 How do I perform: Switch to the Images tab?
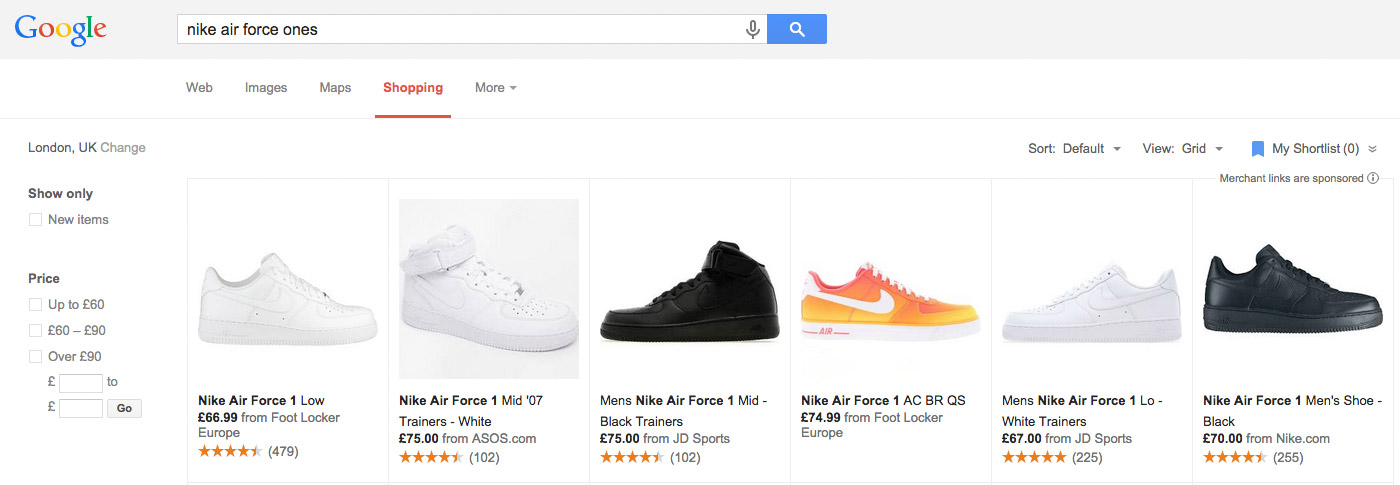266,88
